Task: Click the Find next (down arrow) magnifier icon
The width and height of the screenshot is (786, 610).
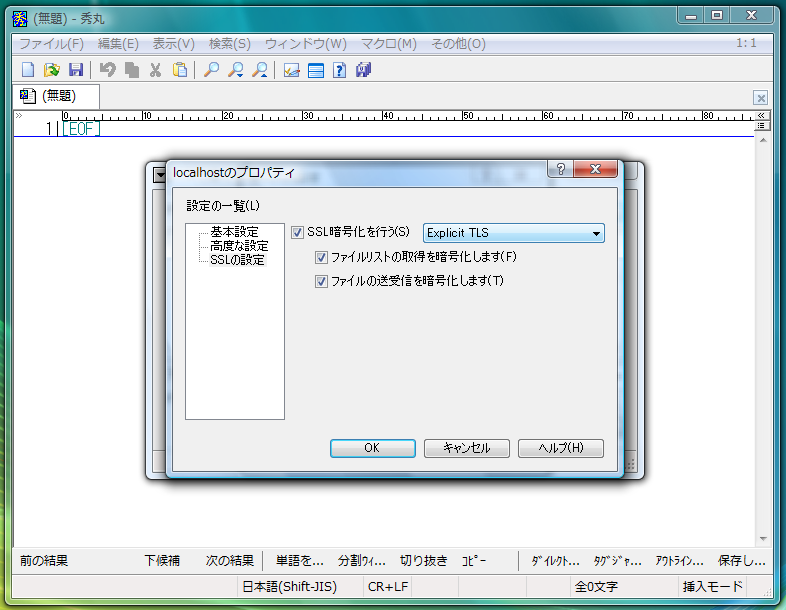Action: tap(236, 70)
